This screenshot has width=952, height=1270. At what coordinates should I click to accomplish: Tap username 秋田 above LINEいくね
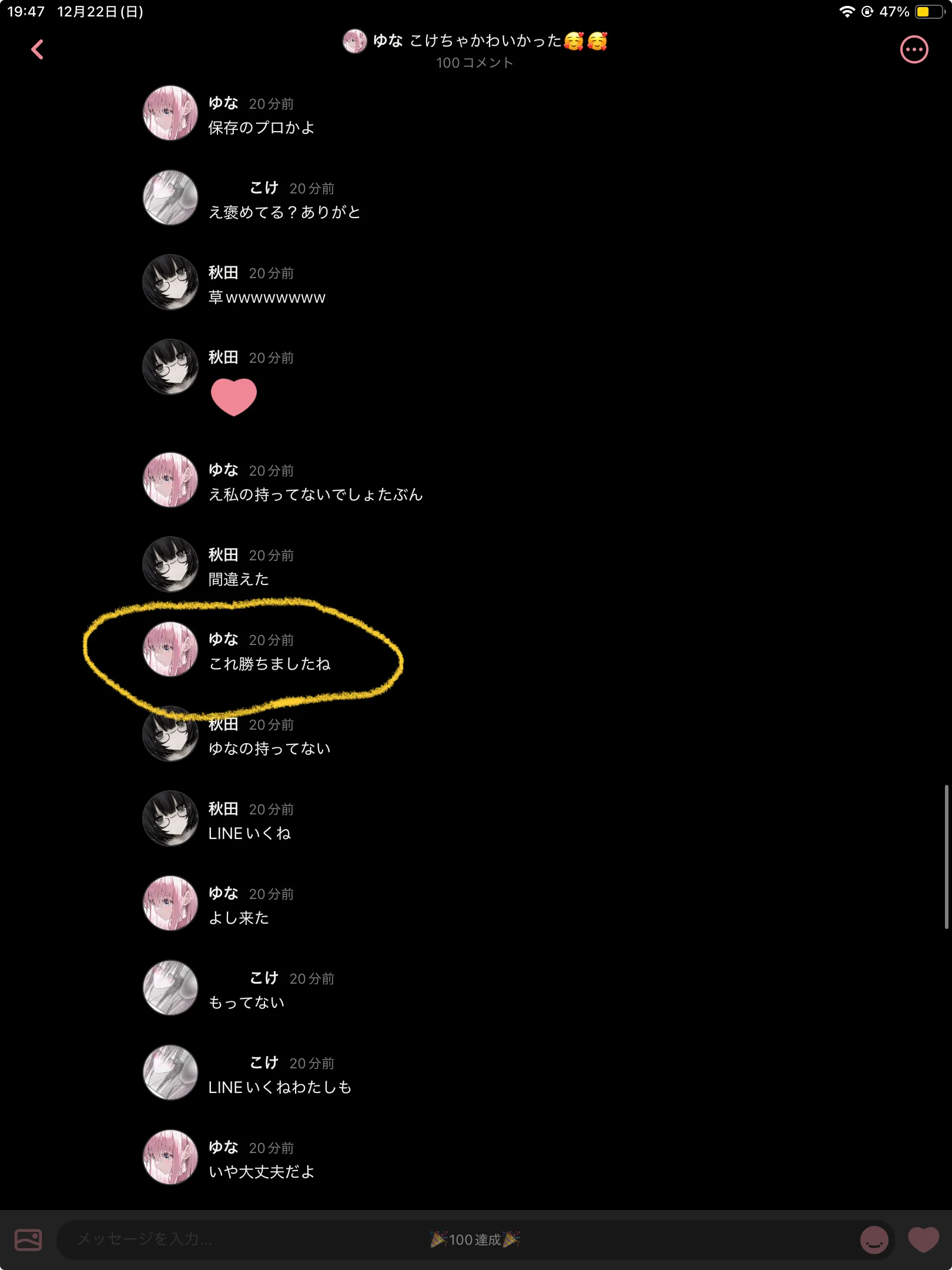[223, 809]
